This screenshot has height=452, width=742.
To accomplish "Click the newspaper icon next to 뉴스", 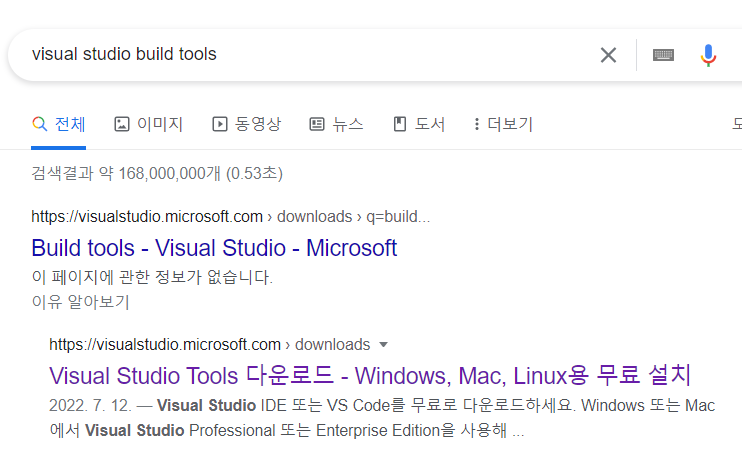I will click(x=317, y=124).
